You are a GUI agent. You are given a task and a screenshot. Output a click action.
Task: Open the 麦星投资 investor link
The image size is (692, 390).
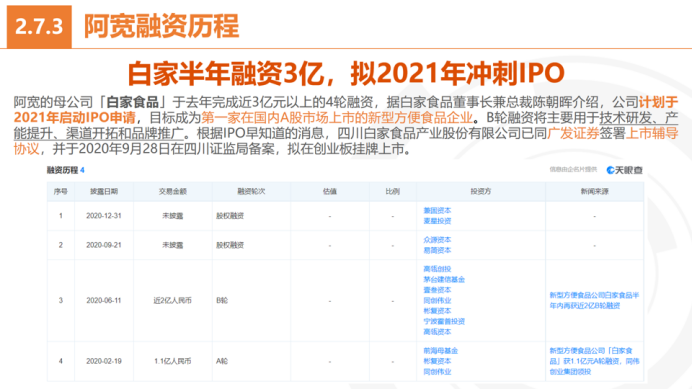tap(437, 221)
